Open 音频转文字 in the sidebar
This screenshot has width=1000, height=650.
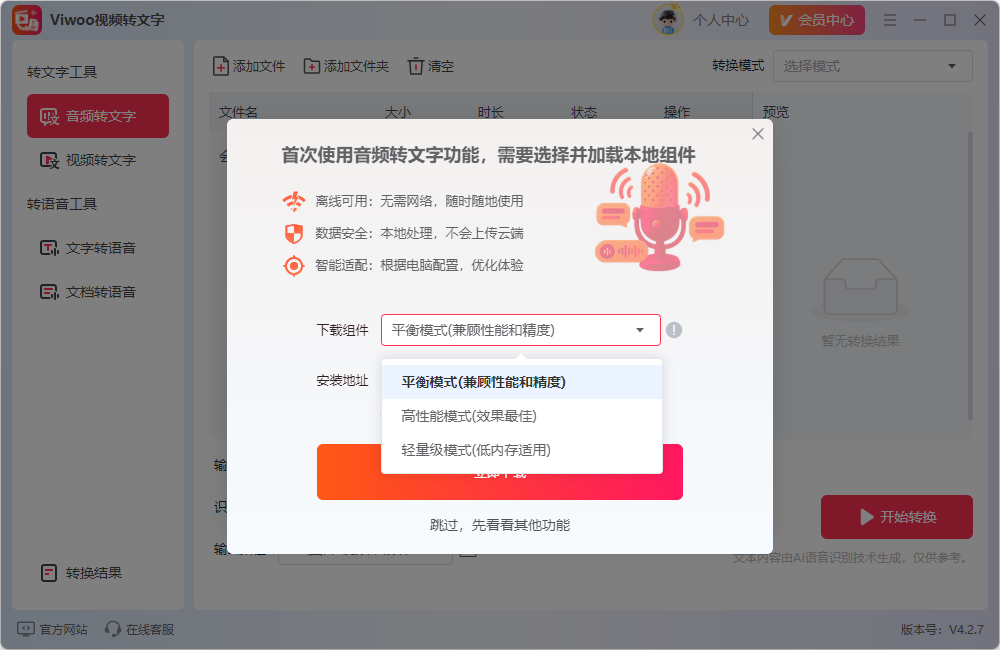[x=98, y=116]
